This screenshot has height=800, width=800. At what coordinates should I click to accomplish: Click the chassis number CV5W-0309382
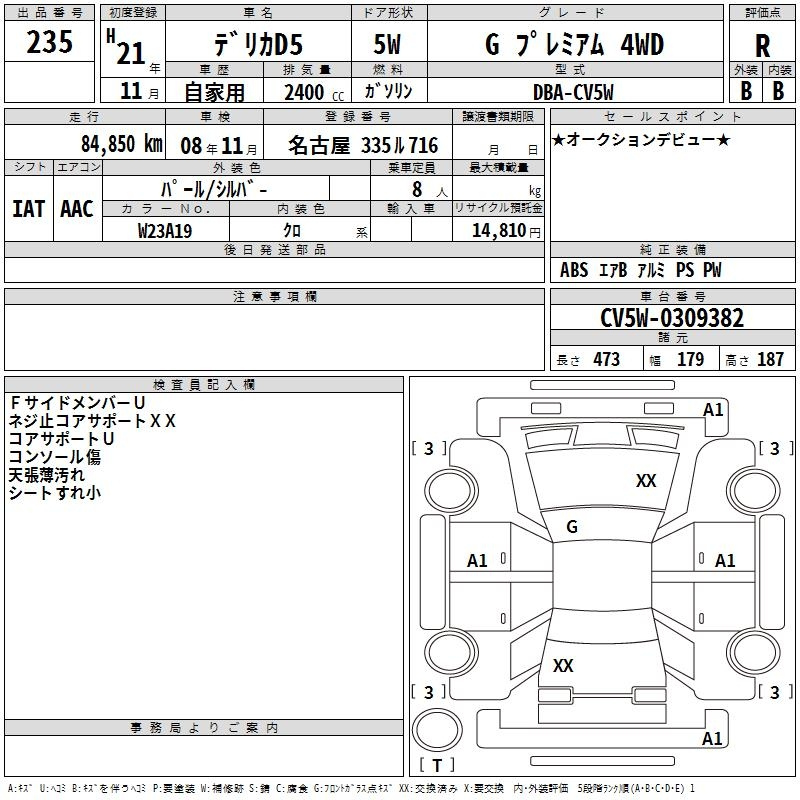(x=672, y=318)
